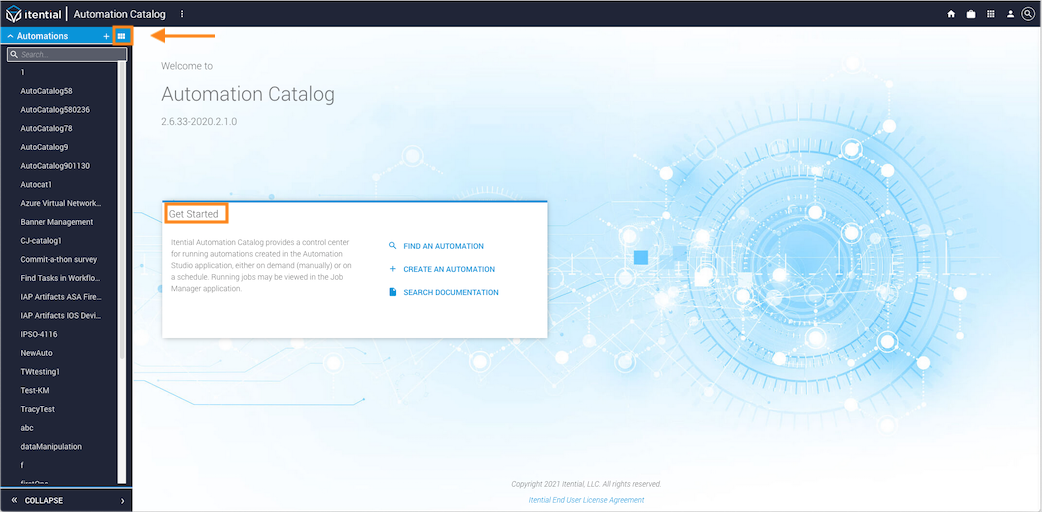Screen dimensions: 1042x512
Task: Select AutoCatalog901130 in the list
Action: point(55,166)
